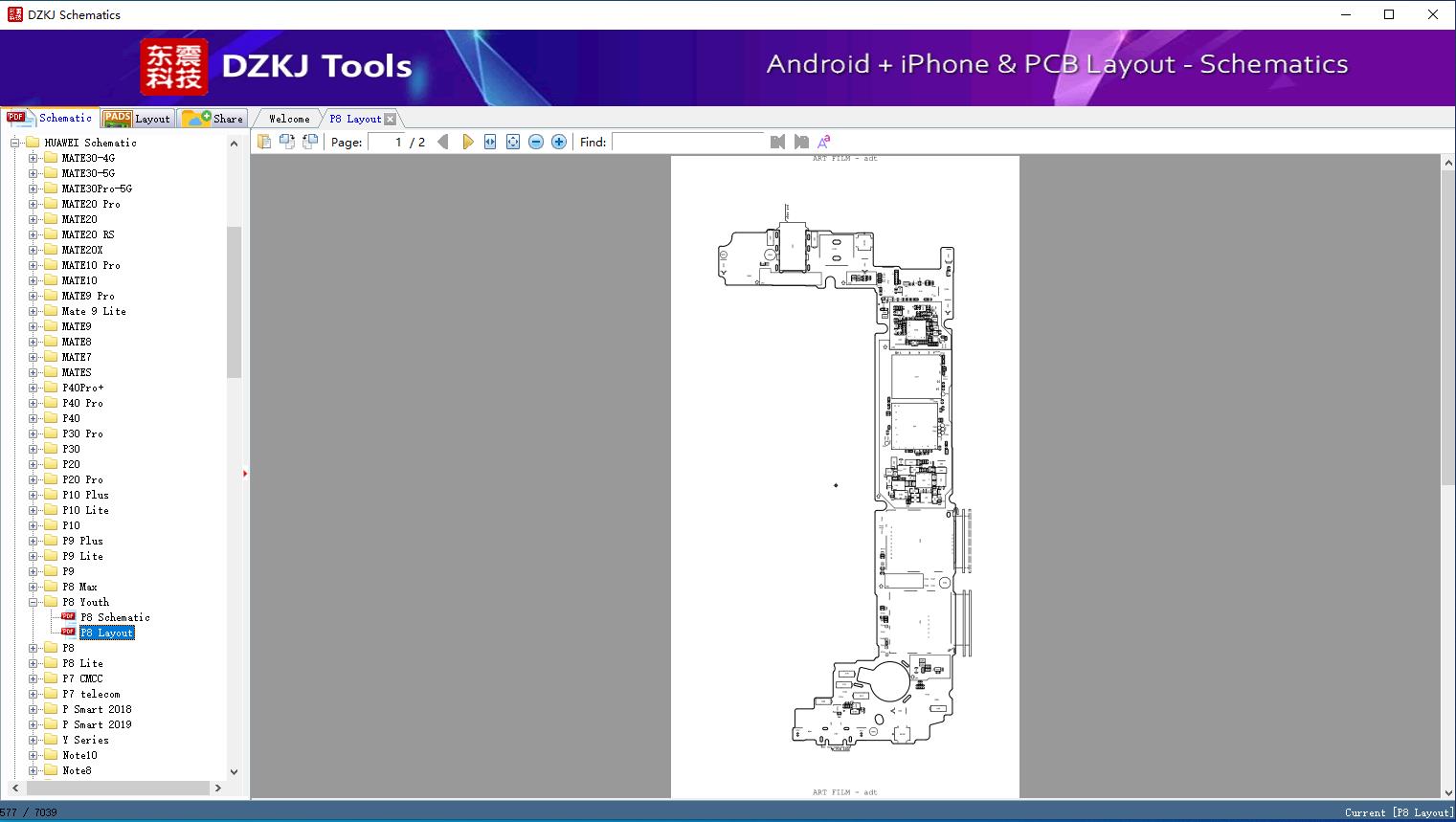This screenshot has width=1456, height=822.
Task: Click the P Smart 2019 folder icon
Action: coord(51,724)
